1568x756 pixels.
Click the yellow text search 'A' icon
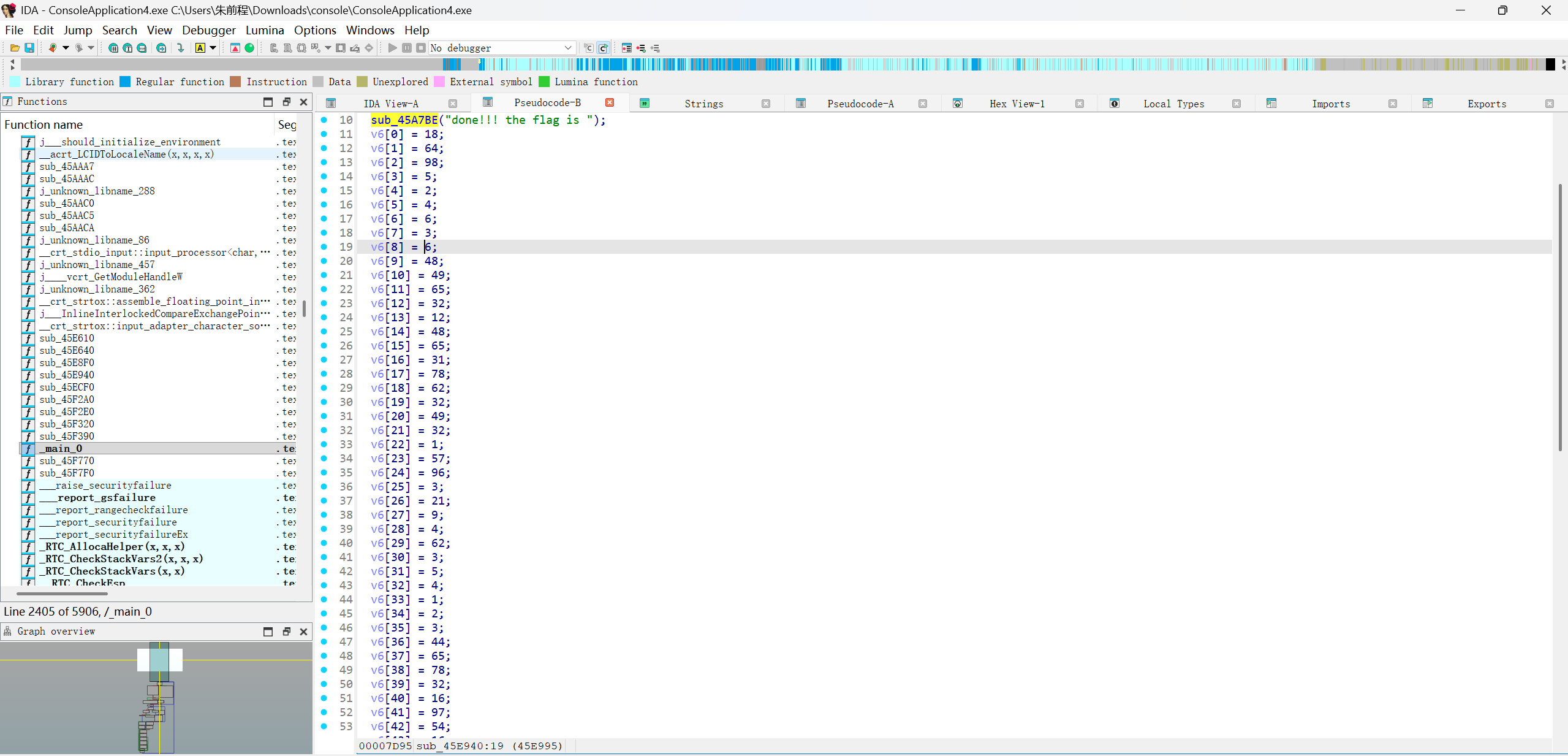[200, 48]
